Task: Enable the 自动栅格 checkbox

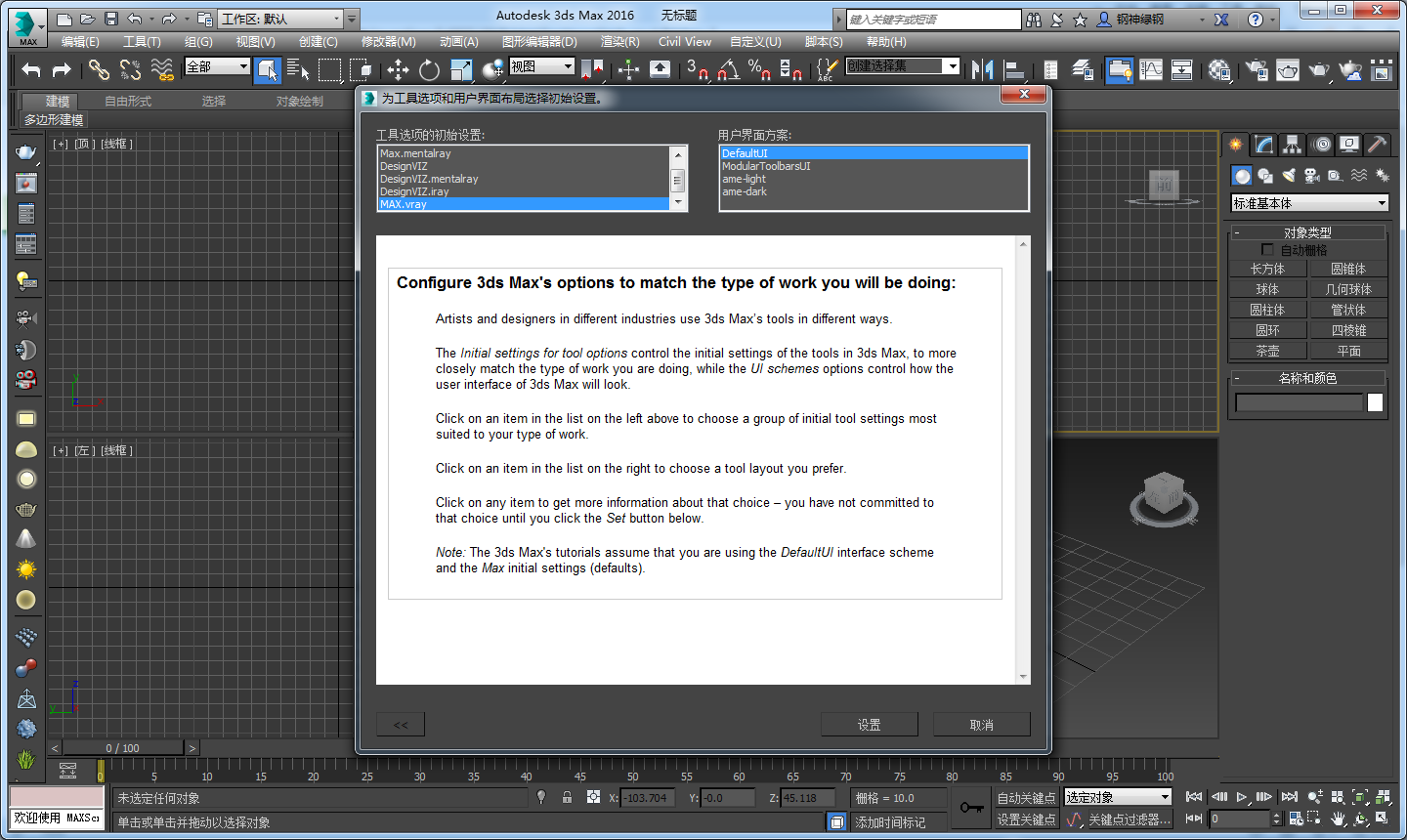Action: pos(1267,250)
